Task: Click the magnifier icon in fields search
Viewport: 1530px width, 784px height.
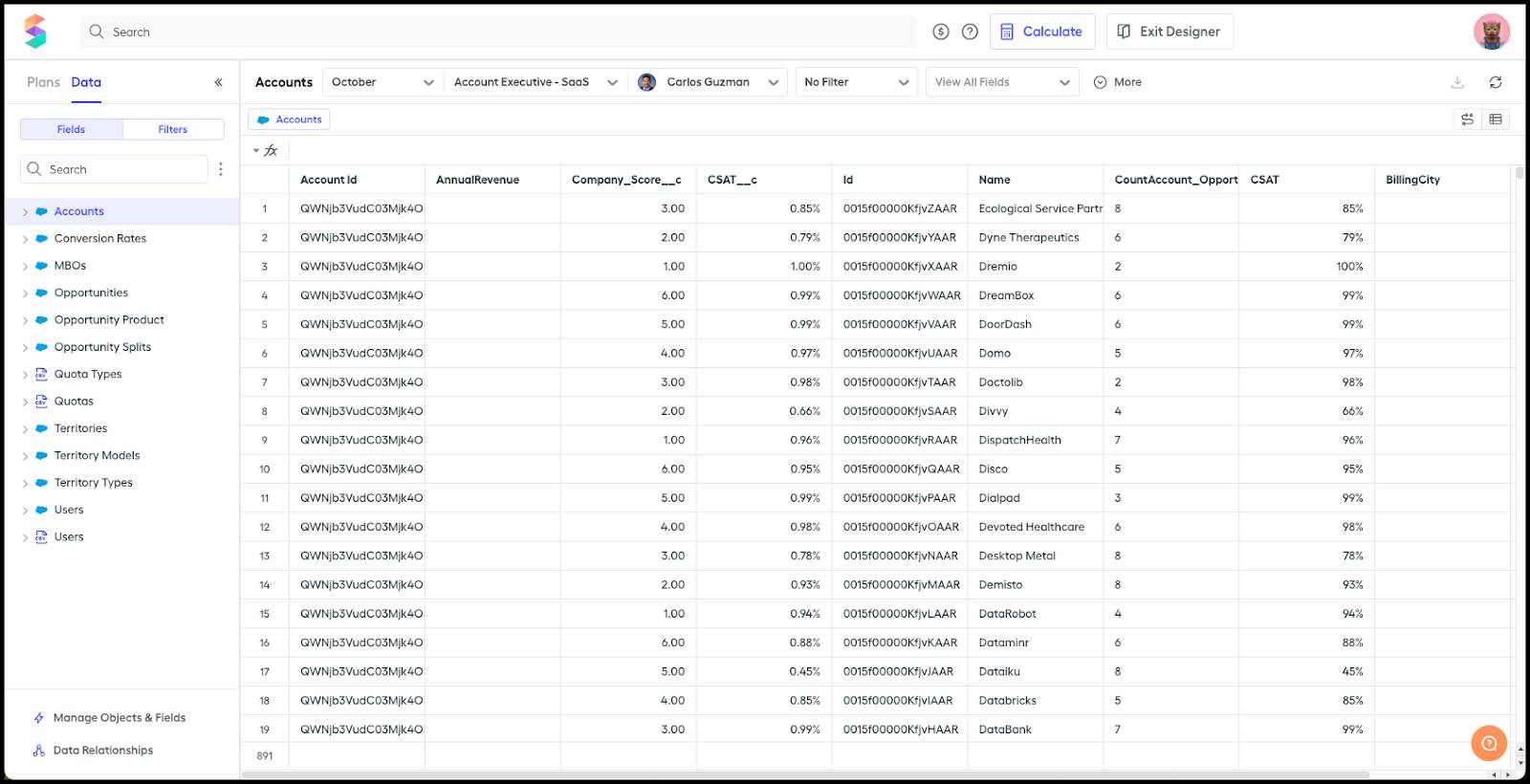Action: pos(34,169)
